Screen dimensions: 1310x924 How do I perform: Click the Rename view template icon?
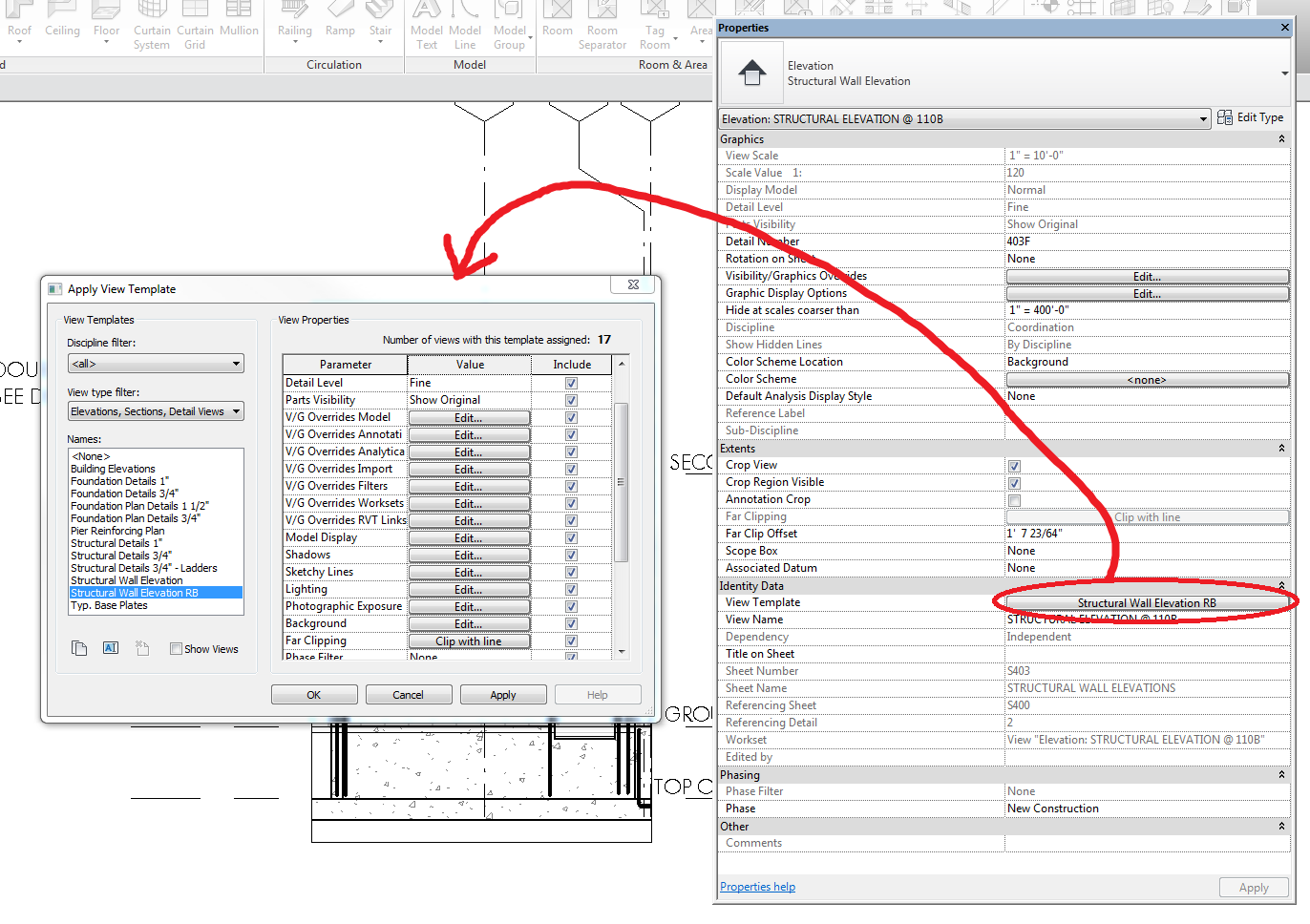110,648
